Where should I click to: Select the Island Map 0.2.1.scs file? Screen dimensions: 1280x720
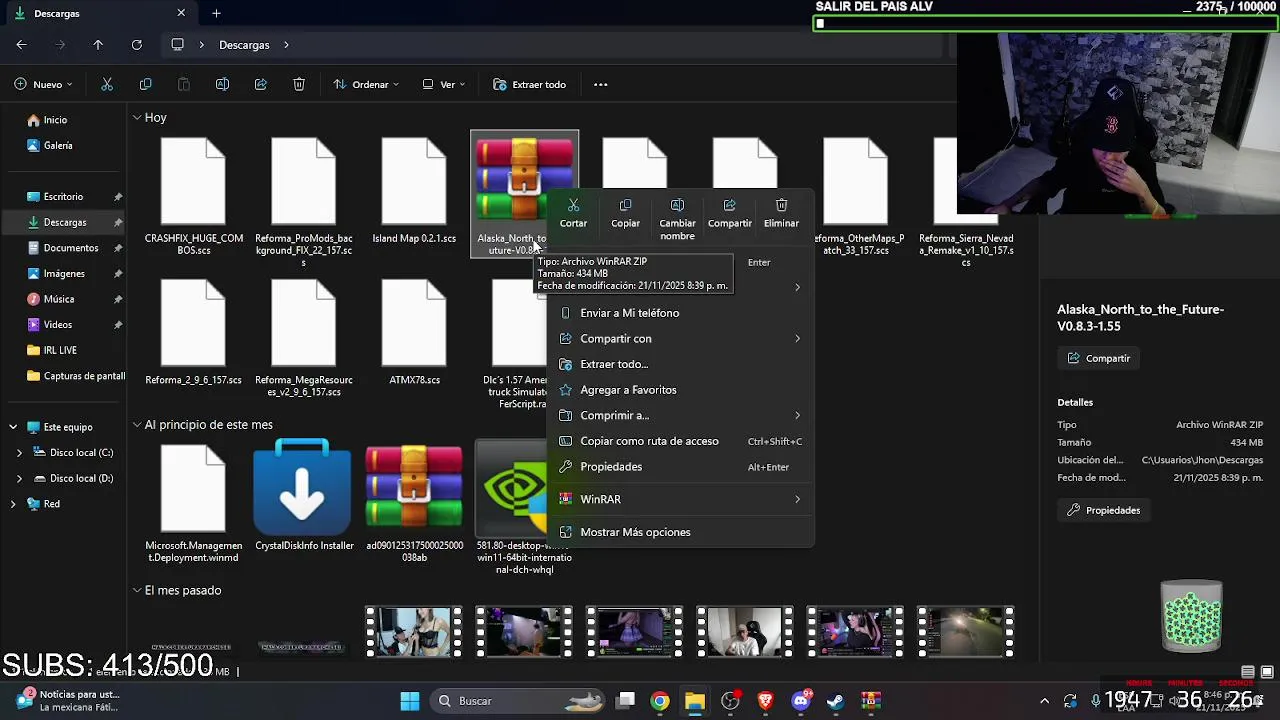click(x=414, y=190)
